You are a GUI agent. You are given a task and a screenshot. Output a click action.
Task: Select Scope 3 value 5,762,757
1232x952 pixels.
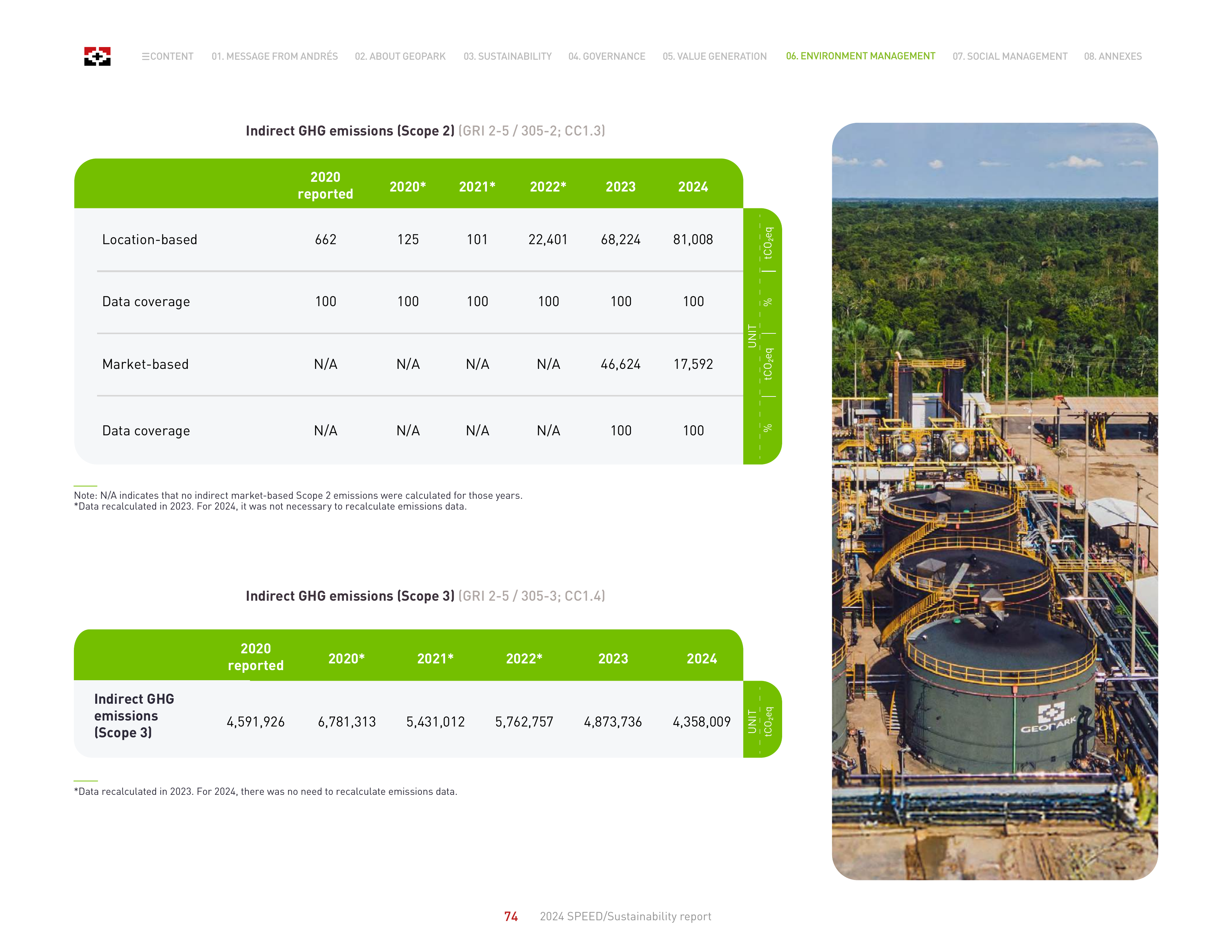click(524, 722)
